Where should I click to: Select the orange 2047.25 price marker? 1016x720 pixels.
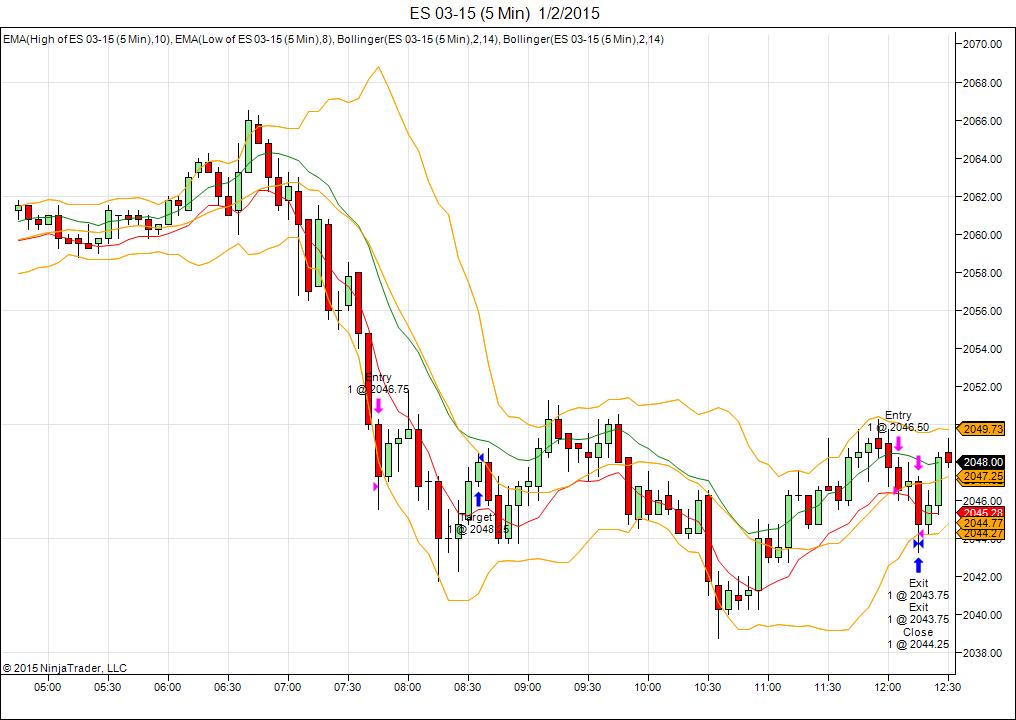pyautogui.click(x=983, y=476)
